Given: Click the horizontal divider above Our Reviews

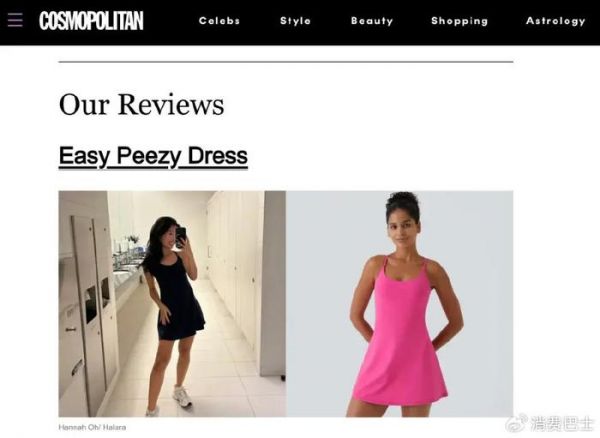Looking at the screenshot, I should coord(286,62).
